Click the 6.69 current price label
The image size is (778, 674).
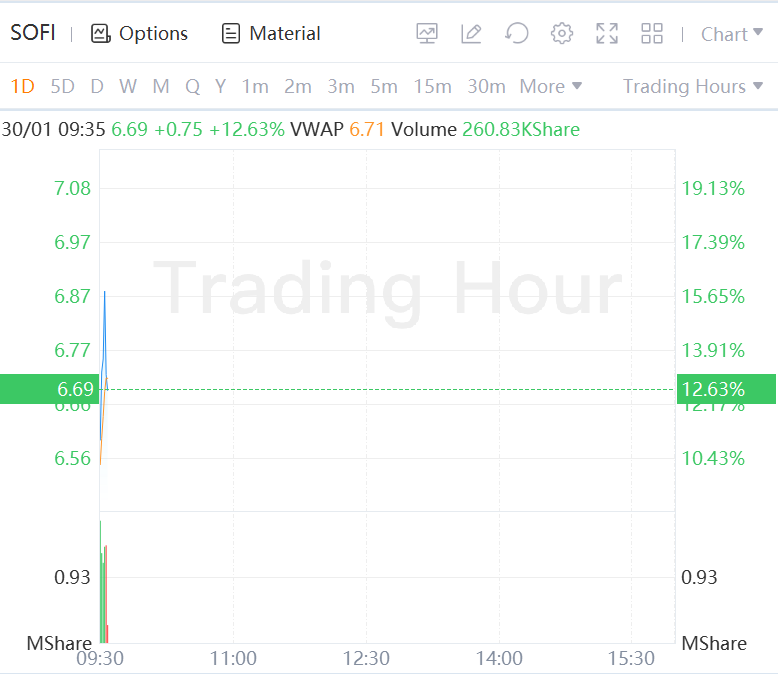pyautogui.click(x=75, y=389)
